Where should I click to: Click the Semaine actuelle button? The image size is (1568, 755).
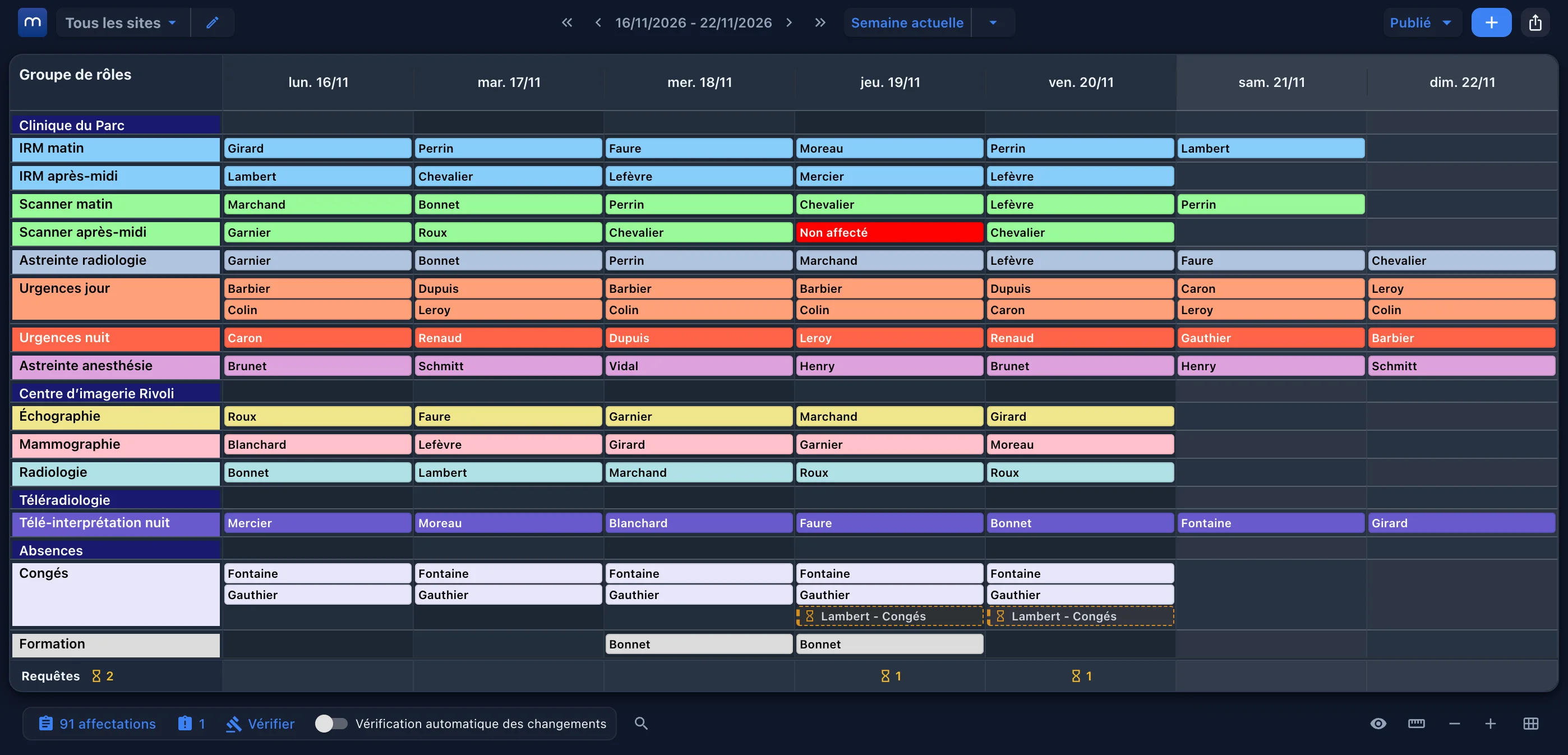(x=907, y=22)
